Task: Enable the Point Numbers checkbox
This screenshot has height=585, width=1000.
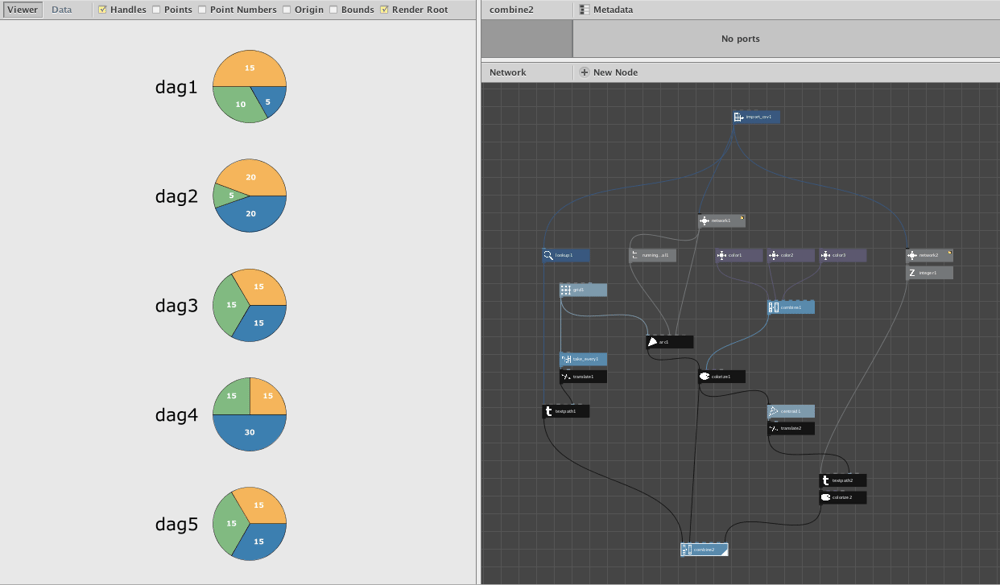Action: pyautogui.click(x=202, y=10)
